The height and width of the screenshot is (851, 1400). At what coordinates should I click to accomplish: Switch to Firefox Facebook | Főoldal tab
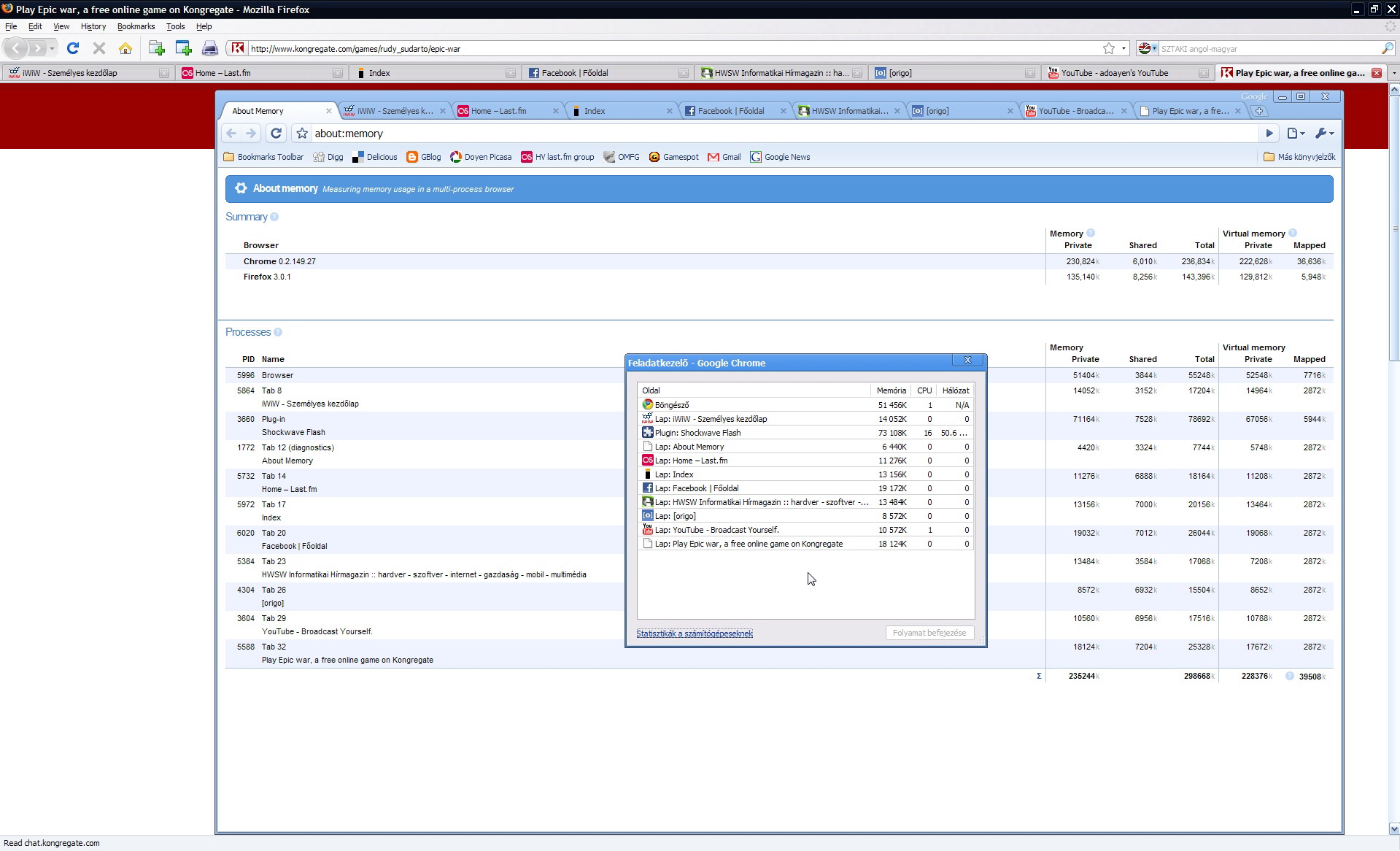point(607,73)
